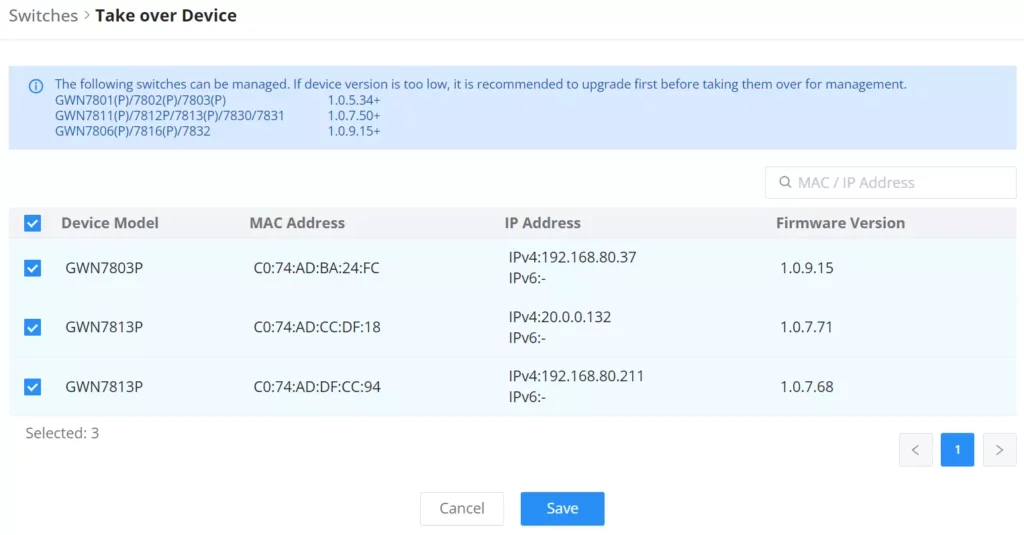Click the Device Model column header
This screenshot has height=535, width=1024.
(x=110, y=223)
